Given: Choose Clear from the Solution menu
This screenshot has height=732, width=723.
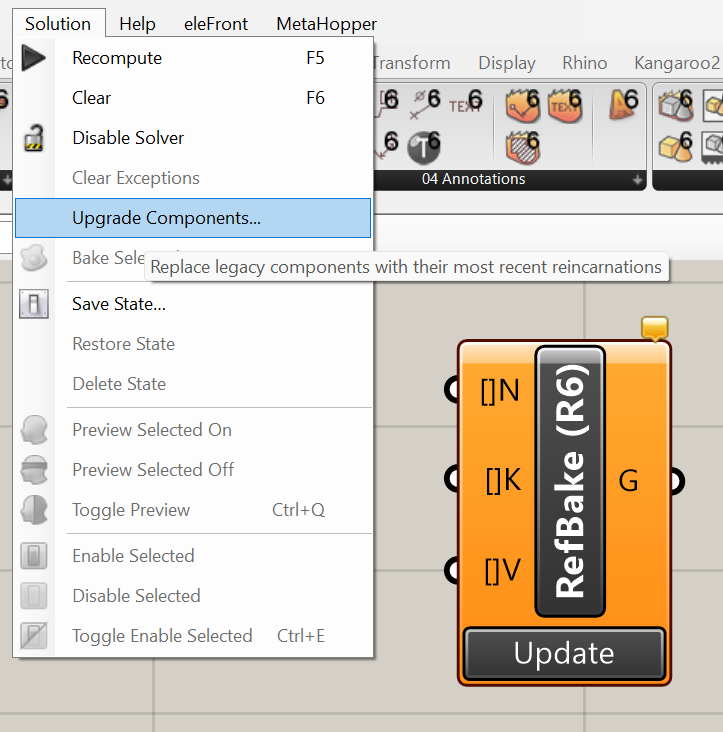Looking at the screenshot, I should coord(193,98).
